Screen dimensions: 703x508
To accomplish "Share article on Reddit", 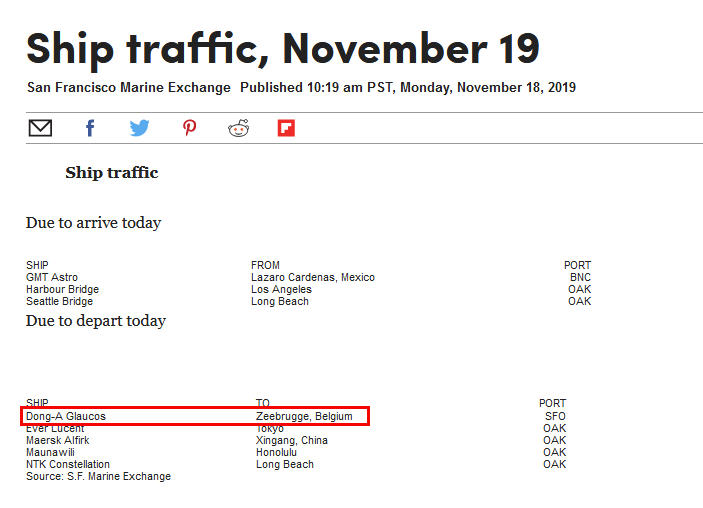I will pyautogui.click(x=238, y=128).
